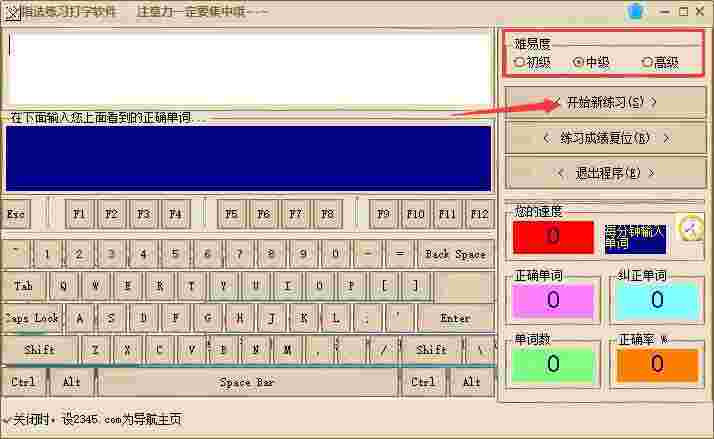Click the orange 正确率 counter box

click(657, 364)
